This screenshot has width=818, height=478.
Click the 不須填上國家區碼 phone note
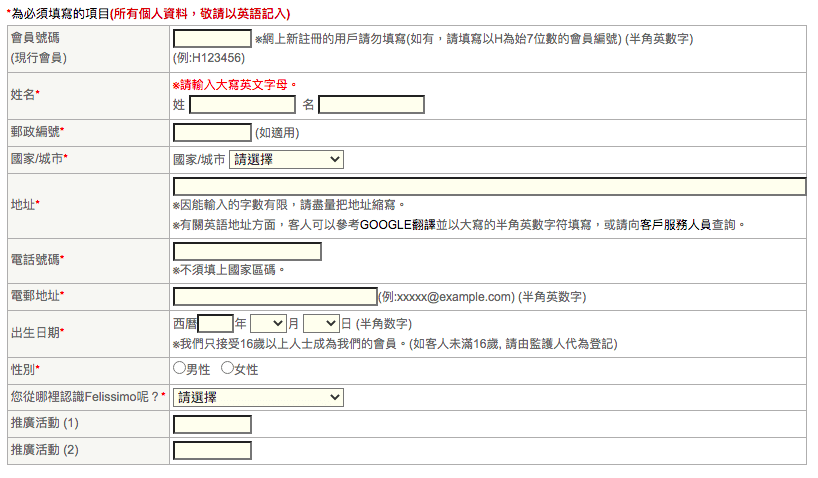(229, 270)
